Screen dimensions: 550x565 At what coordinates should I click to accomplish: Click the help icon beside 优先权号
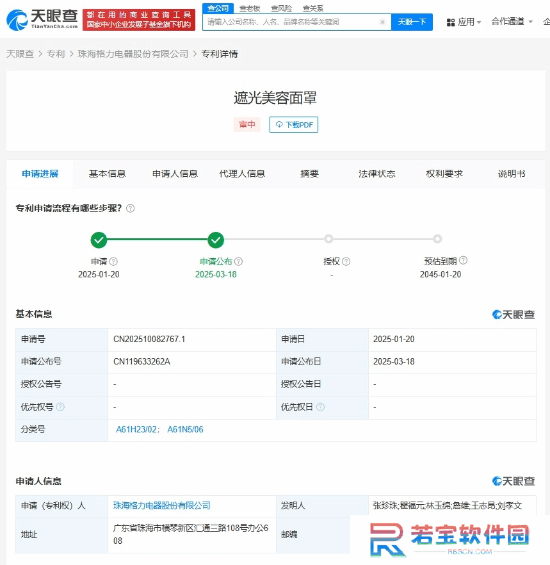(x=61, y=407)
